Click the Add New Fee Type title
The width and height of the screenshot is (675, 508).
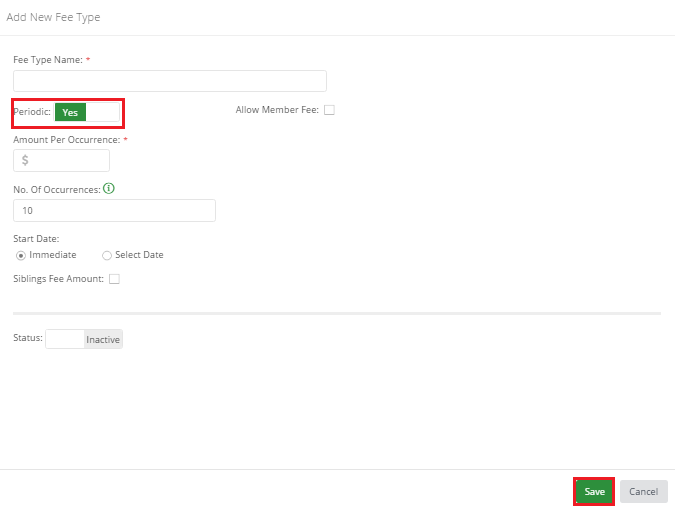coord(53,17)
